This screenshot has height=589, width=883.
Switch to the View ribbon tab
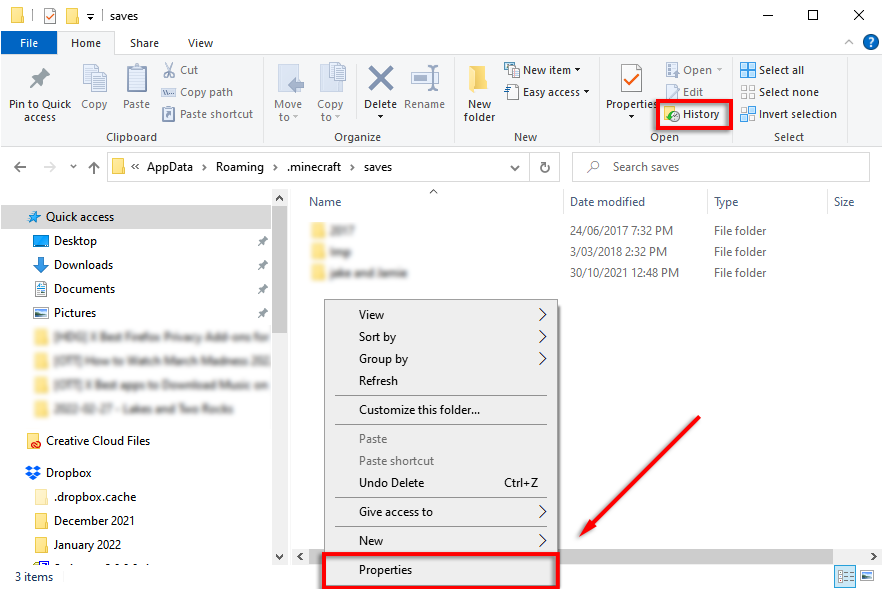pyautogui.click(x=200, y=43)
